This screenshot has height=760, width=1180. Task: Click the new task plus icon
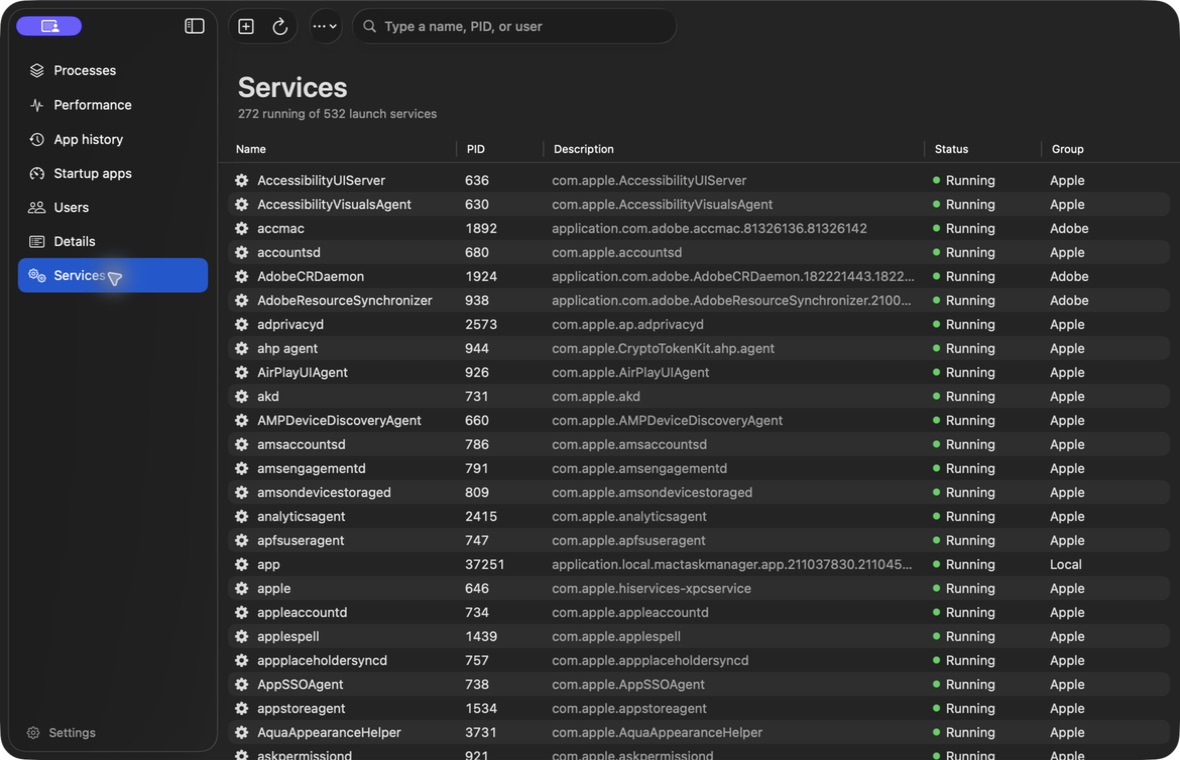tap(246, 26)
